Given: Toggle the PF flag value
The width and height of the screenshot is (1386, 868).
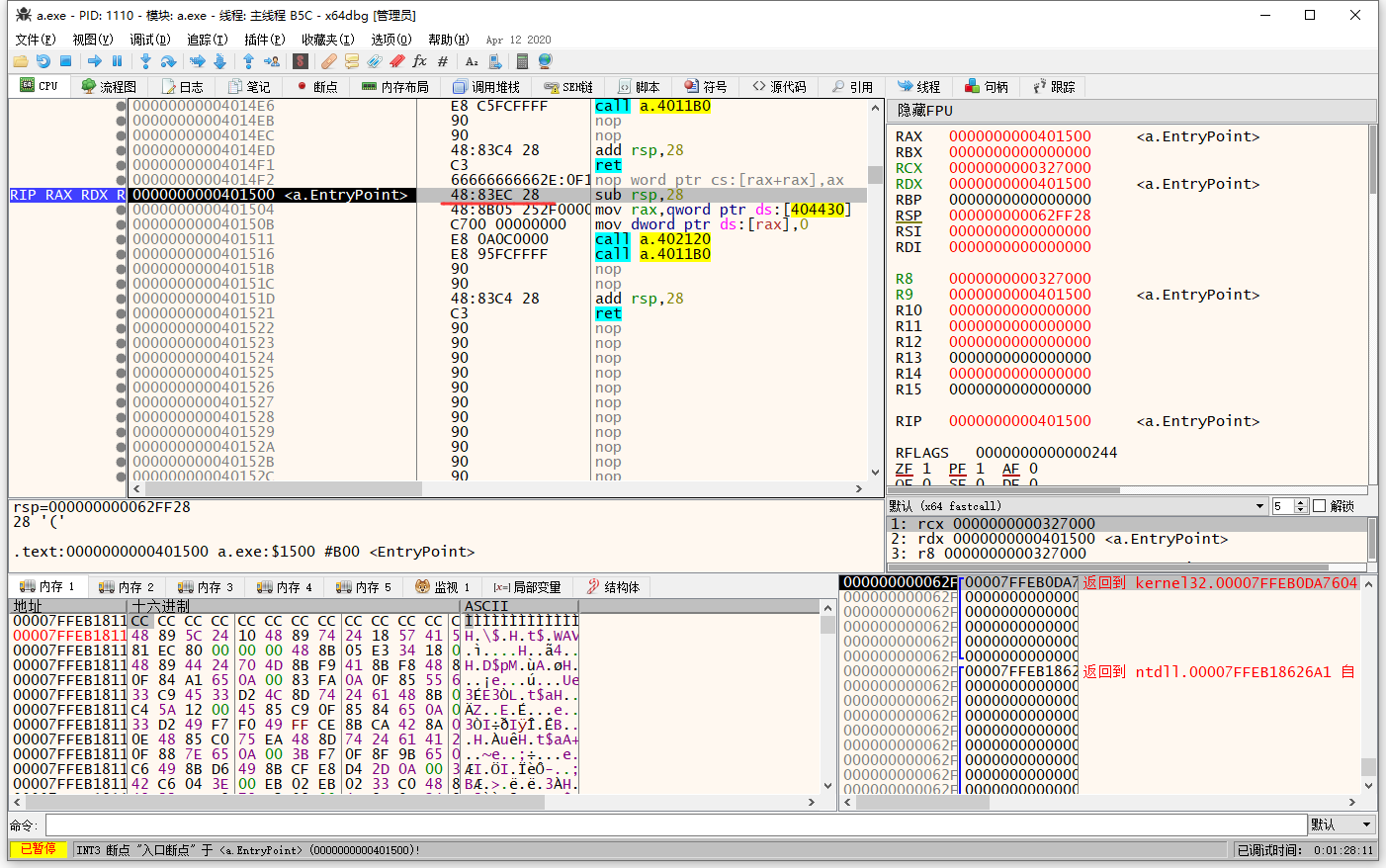Looking at the screenshot, I should 980,469.
